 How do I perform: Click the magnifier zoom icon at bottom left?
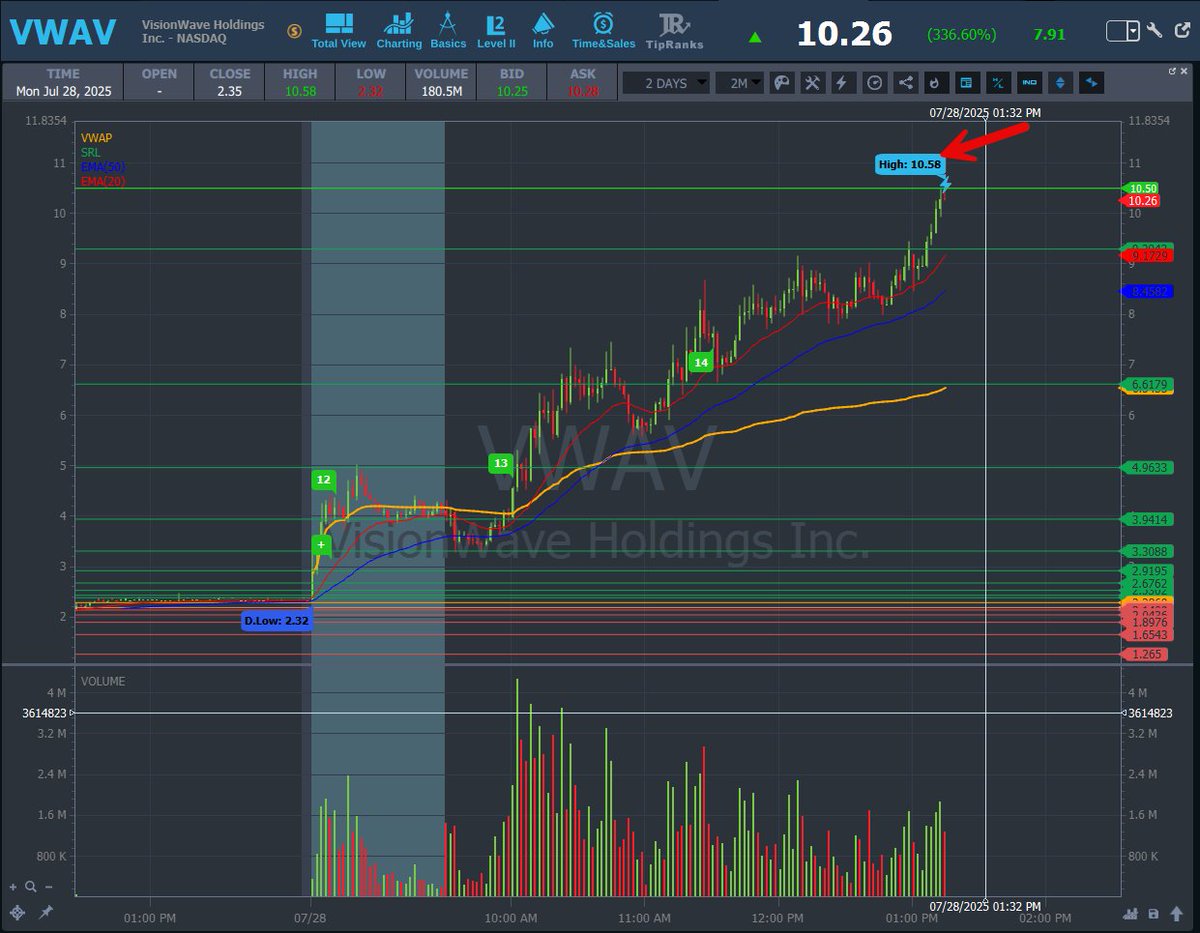pyautogui.click(x=32, y=886)
